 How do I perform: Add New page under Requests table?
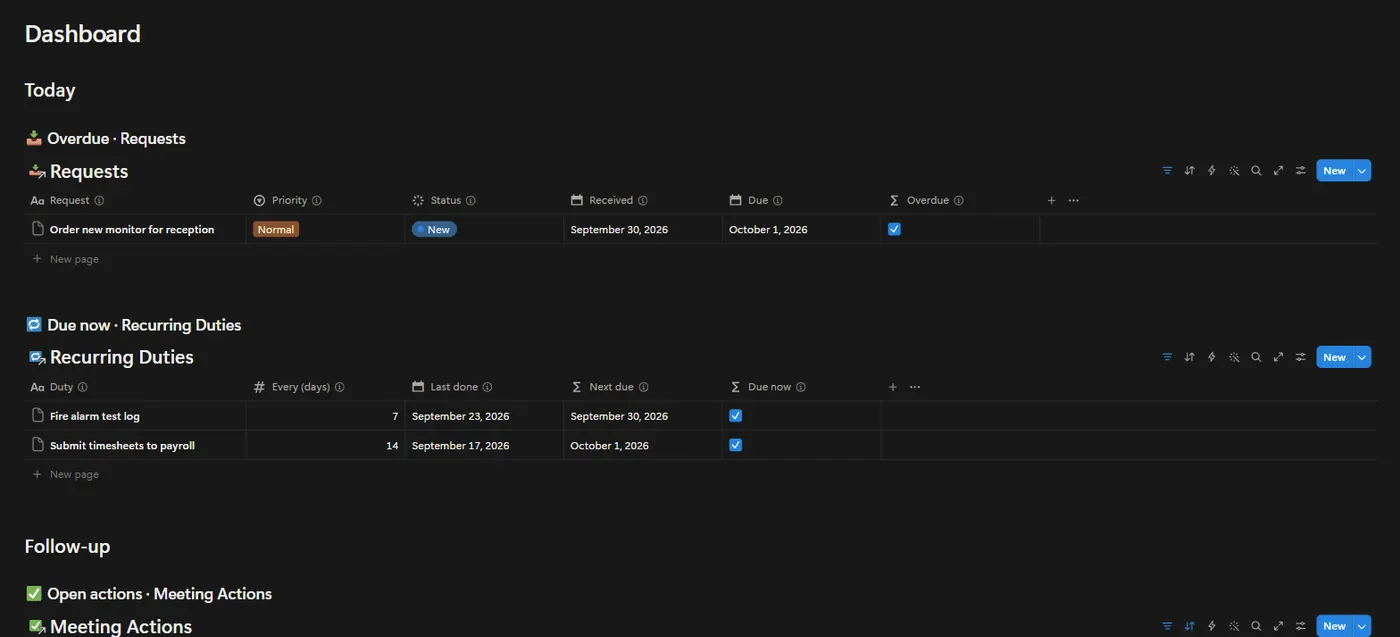[x=65, y=259]
